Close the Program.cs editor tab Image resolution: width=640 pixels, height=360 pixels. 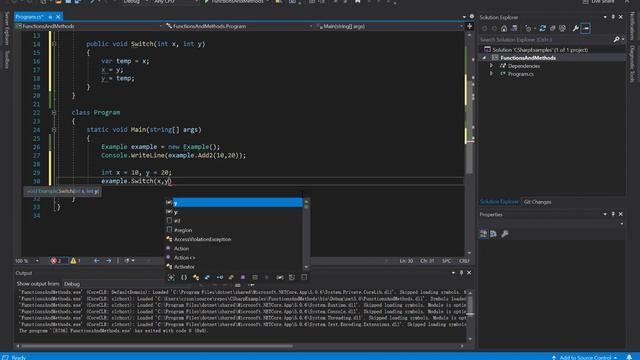58,17
